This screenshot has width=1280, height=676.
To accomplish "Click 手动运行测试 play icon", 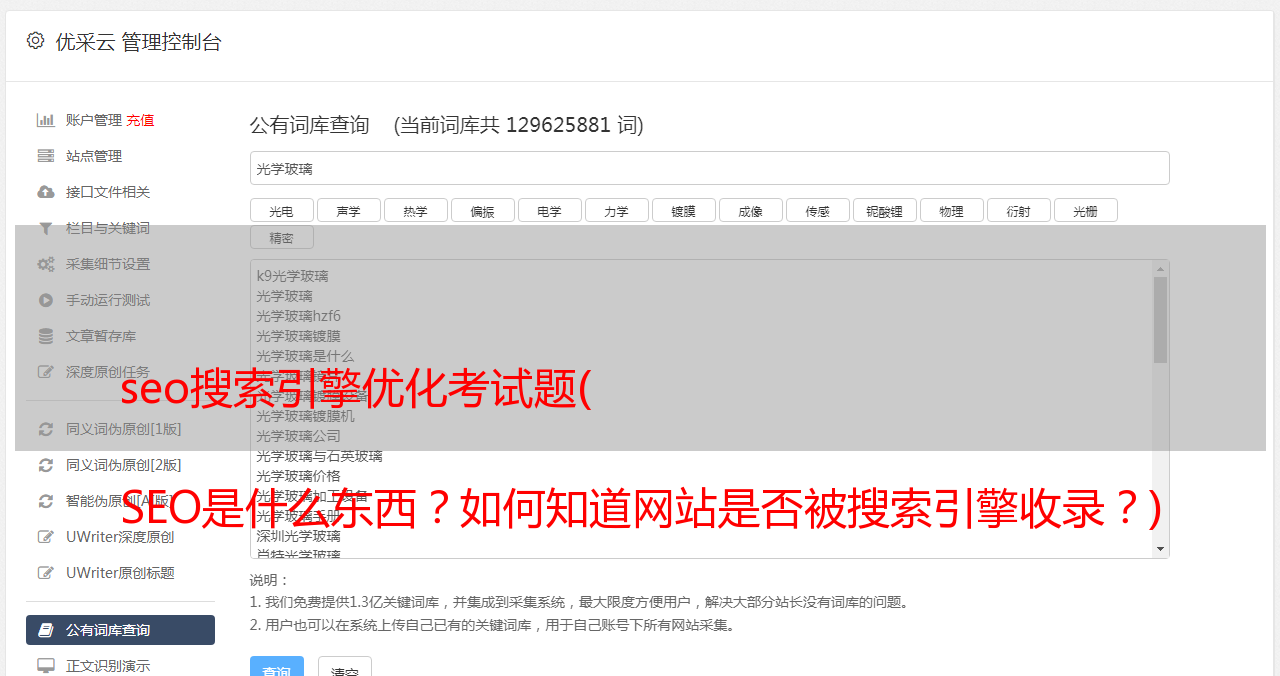I will click(x=46, y=300).
